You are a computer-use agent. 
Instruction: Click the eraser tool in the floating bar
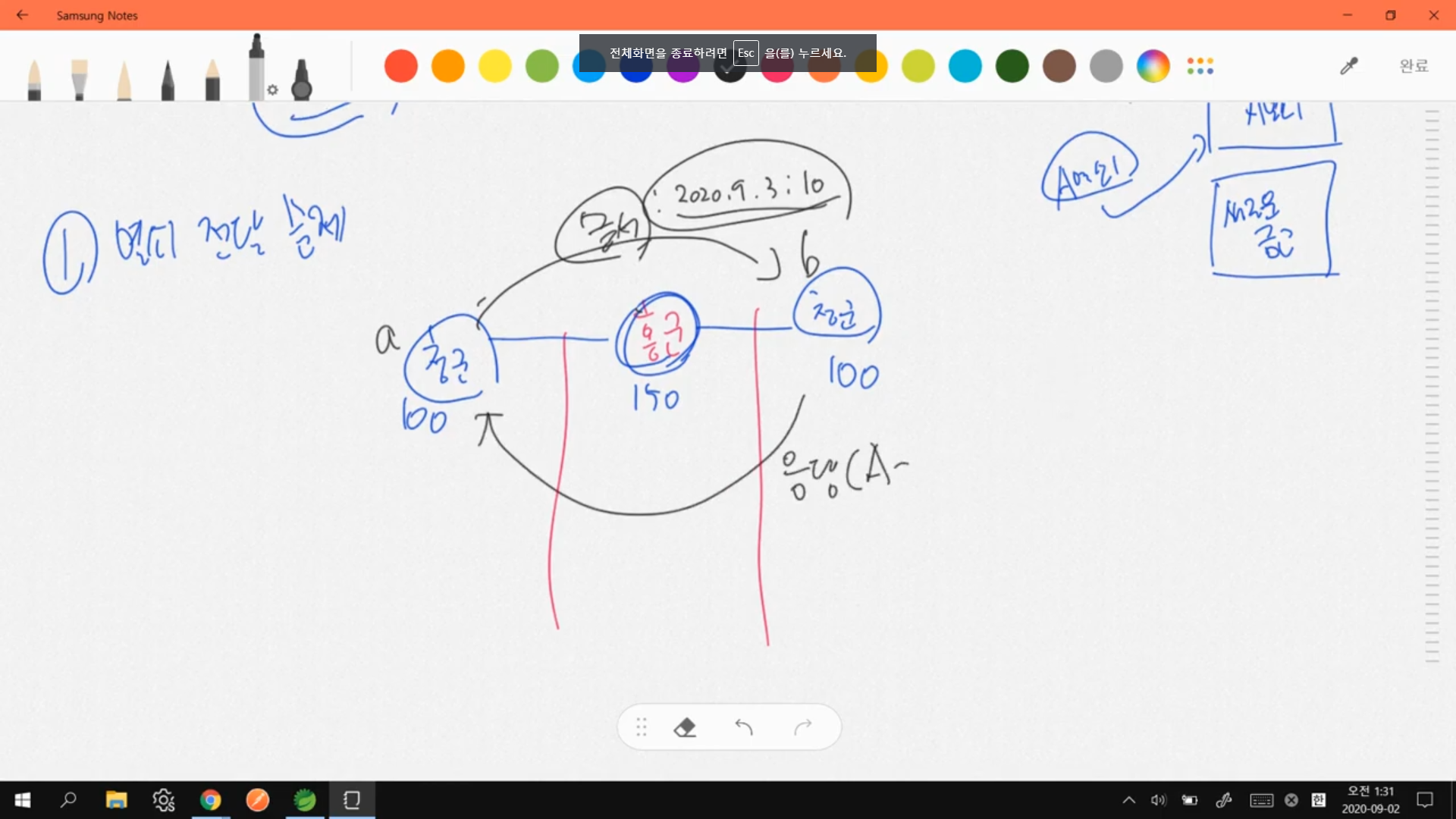pos(685,728)
